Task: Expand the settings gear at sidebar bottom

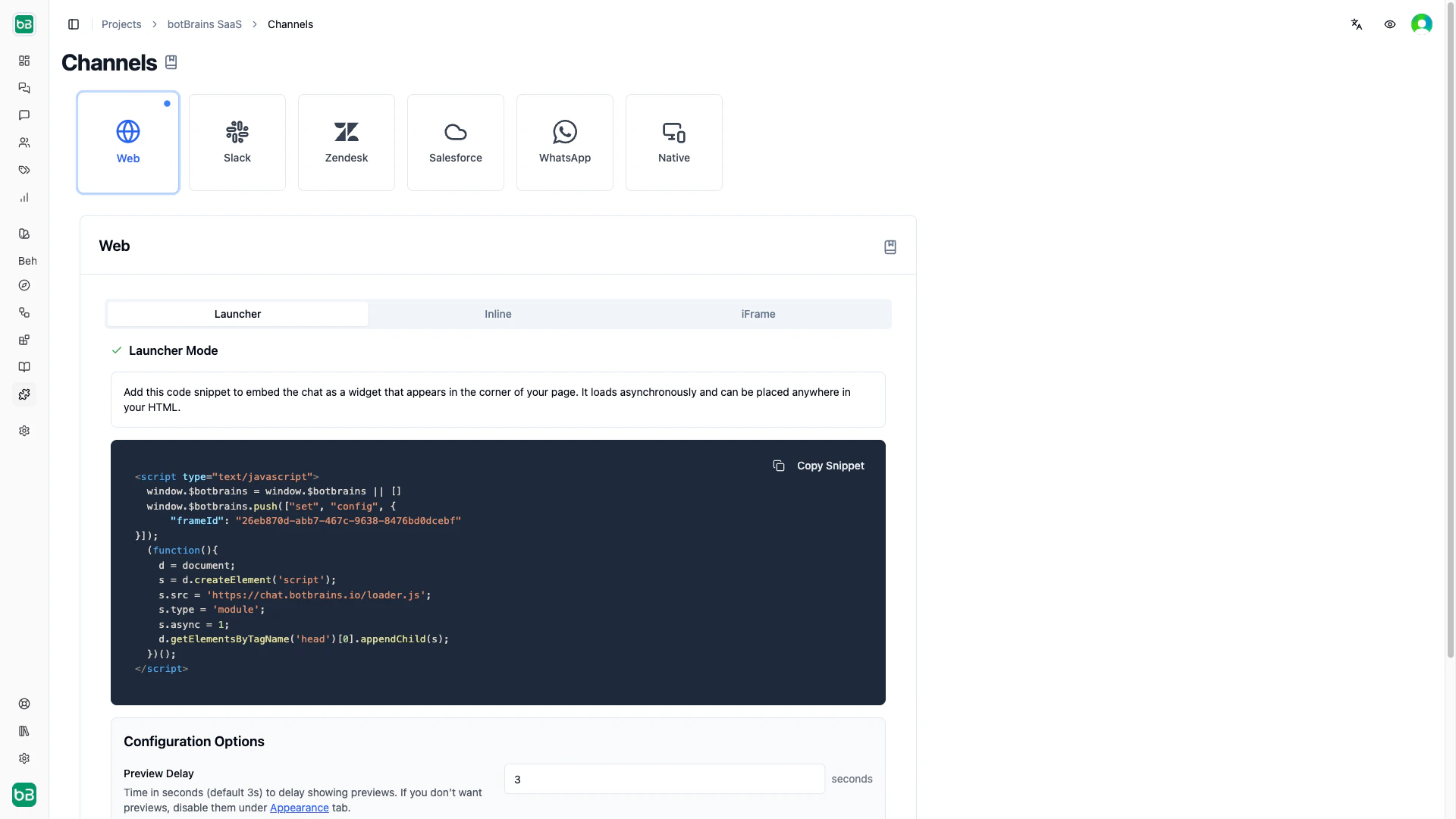Action: coord(24,758)
